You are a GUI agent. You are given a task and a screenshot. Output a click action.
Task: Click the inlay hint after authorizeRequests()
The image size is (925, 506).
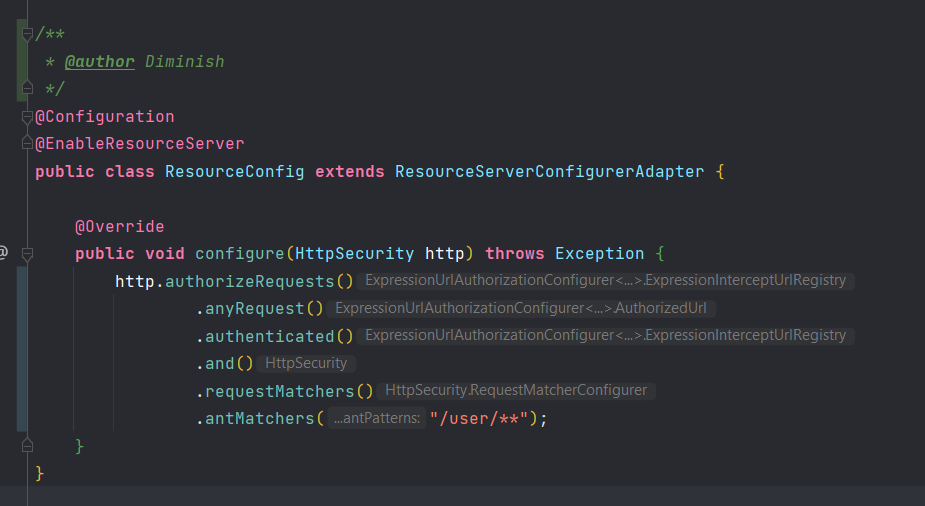[606, 281]
